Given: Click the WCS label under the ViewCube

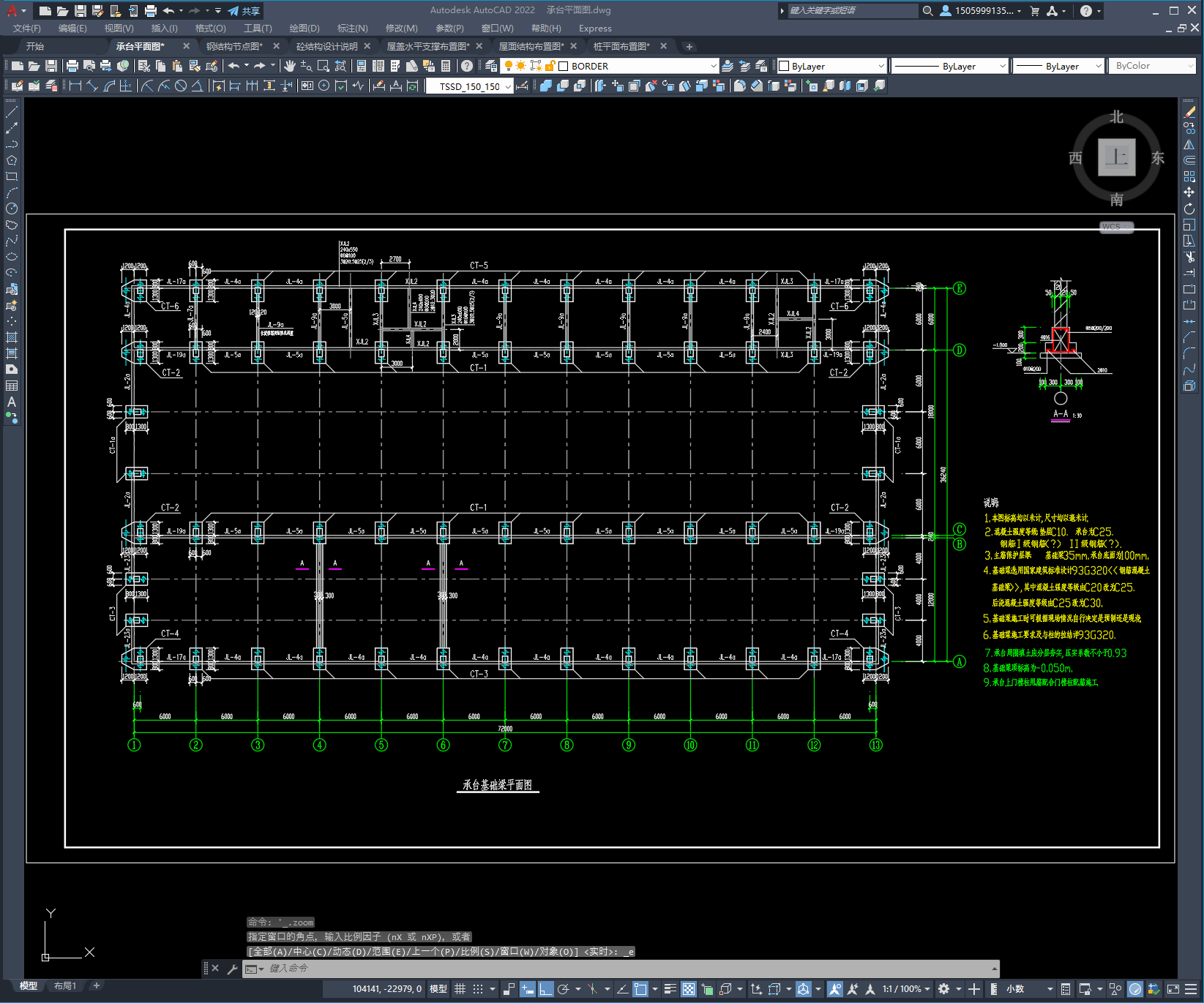Looking at the screenshot, I should click(x=1115, y=227).
